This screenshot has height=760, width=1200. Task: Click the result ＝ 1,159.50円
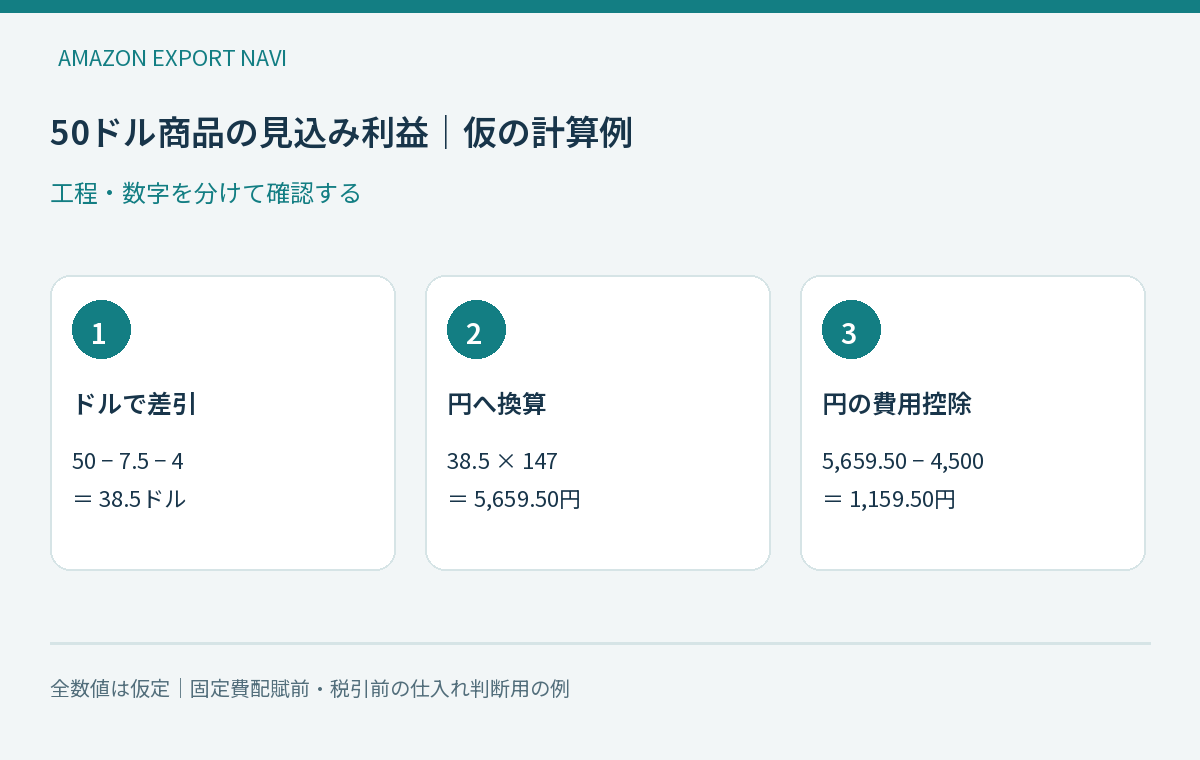[889, 498]
